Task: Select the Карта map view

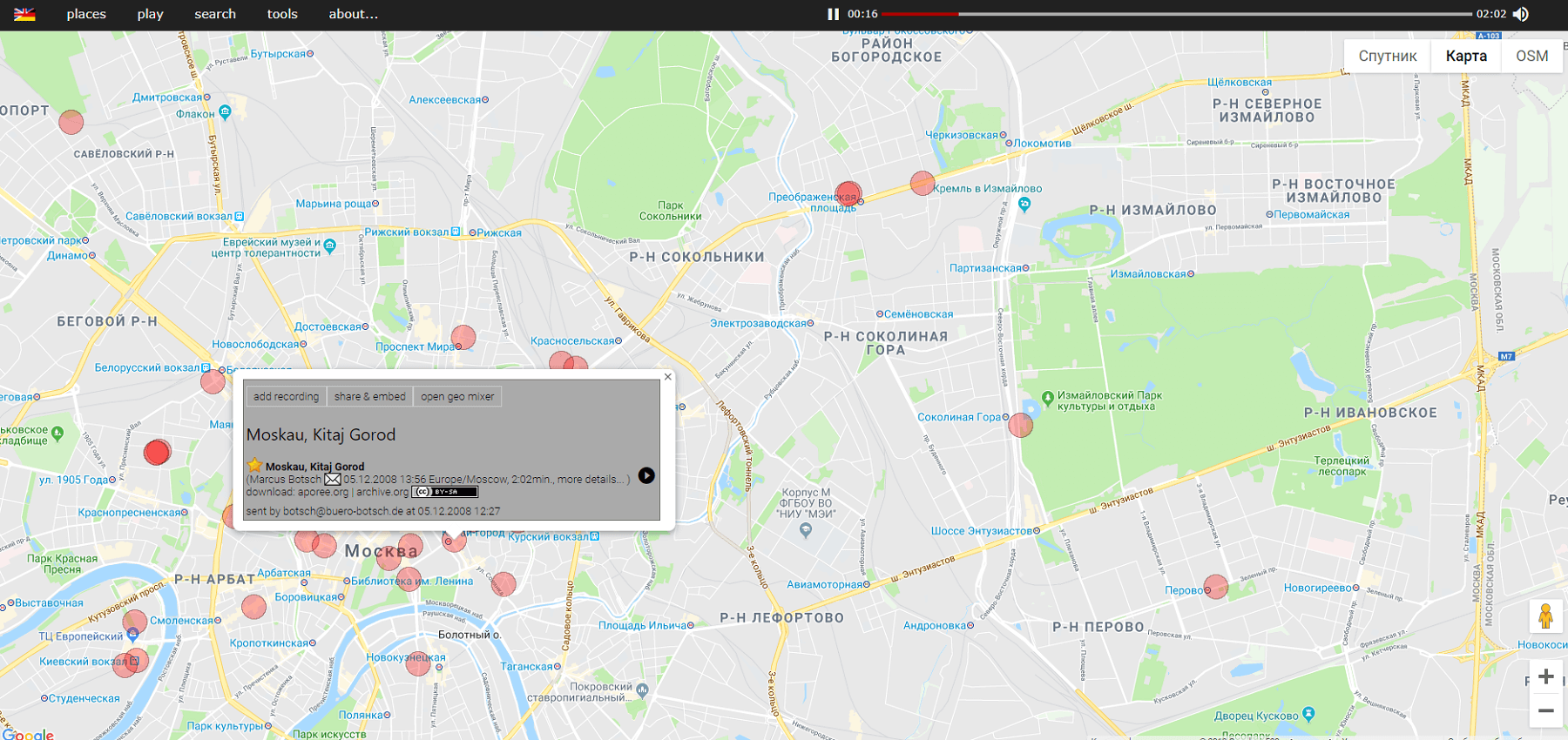Action: (1466, 56)
